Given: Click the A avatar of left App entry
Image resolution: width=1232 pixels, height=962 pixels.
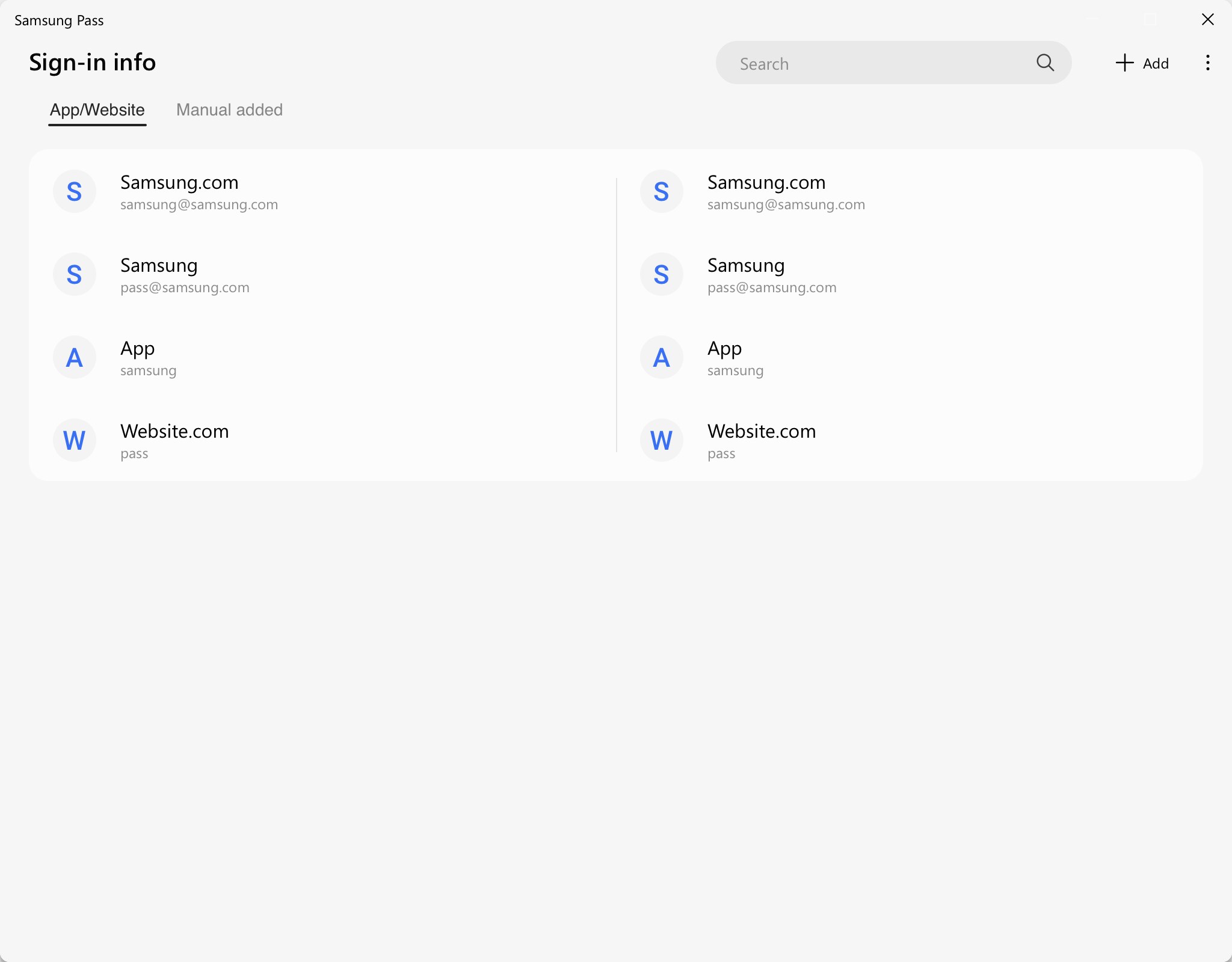Looking at the screenshot, I should 75,358.
